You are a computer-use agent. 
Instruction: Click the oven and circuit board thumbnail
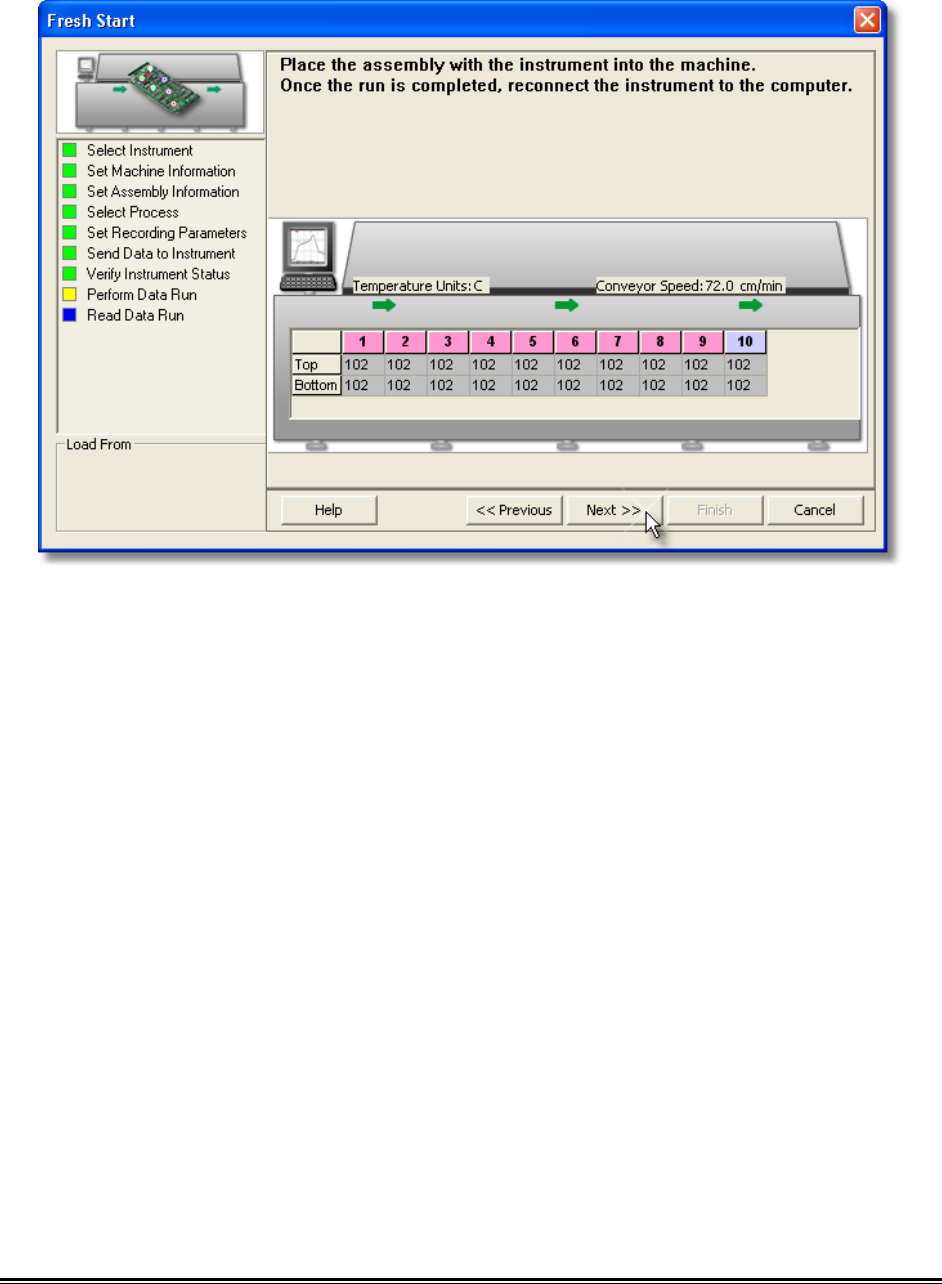[160, 92]
